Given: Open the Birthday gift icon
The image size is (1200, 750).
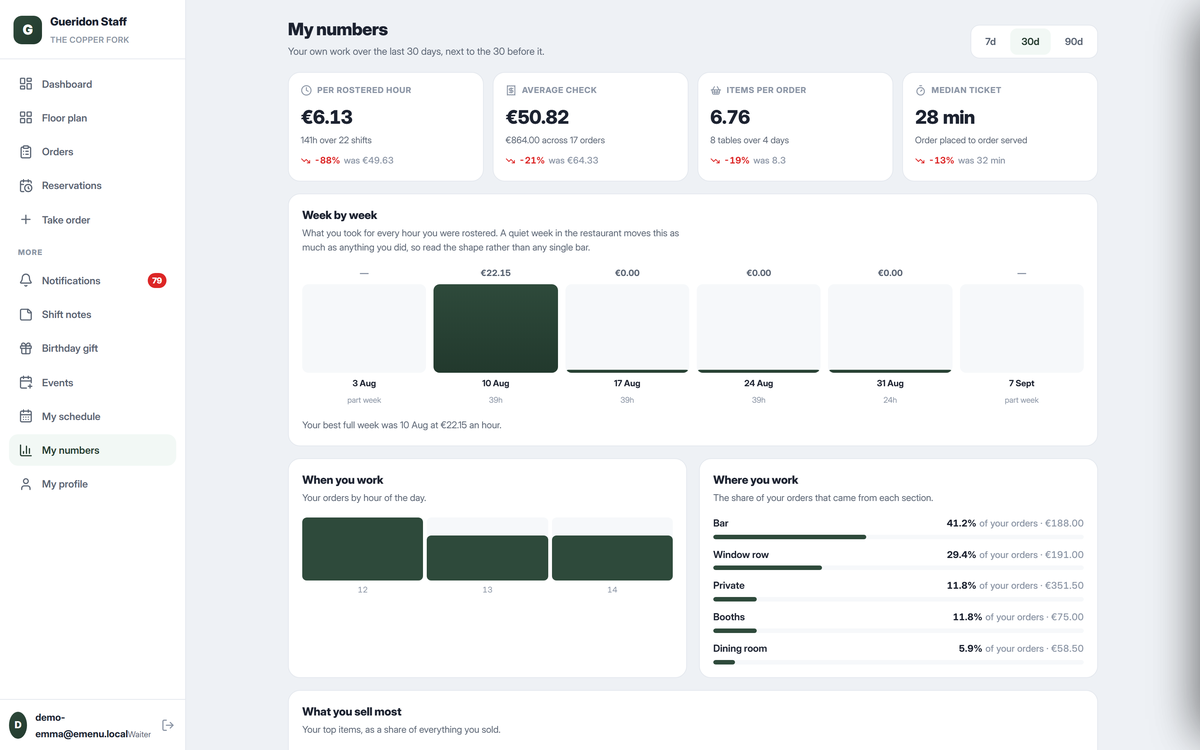Looking at the screenshot, I should (x=26, y=349).
